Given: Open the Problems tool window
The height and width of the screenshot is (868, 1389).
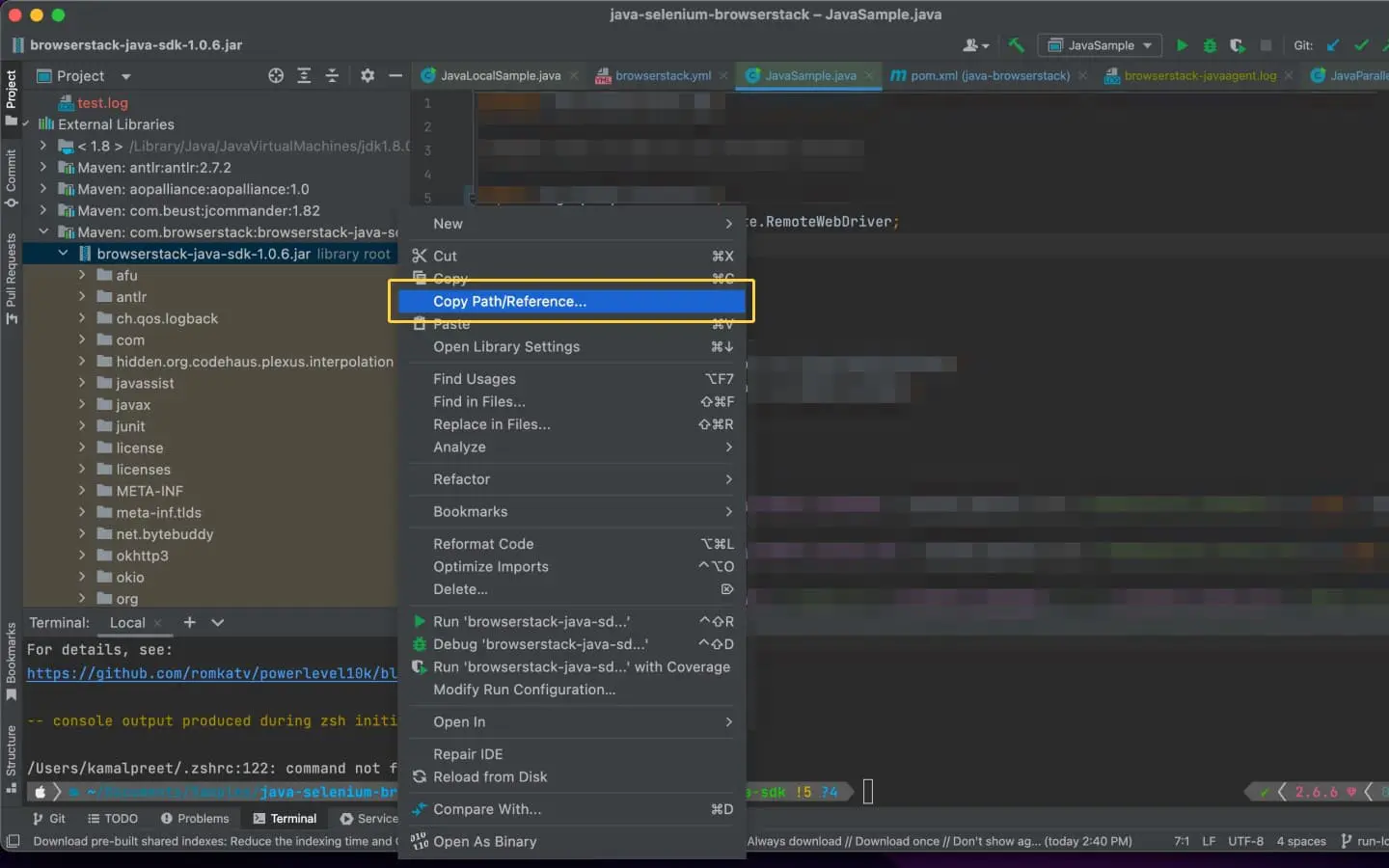Looking at the screenshot, I should point(195,818).
